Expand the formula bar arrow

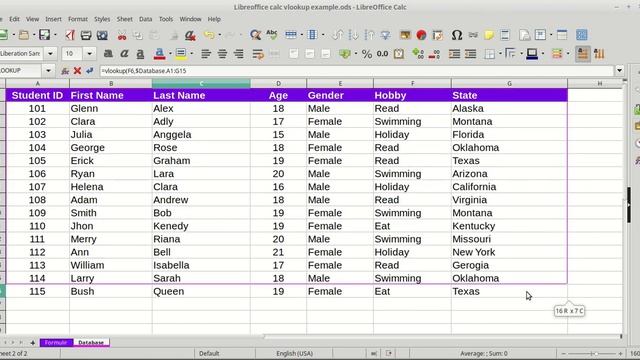tap(620, 71)
